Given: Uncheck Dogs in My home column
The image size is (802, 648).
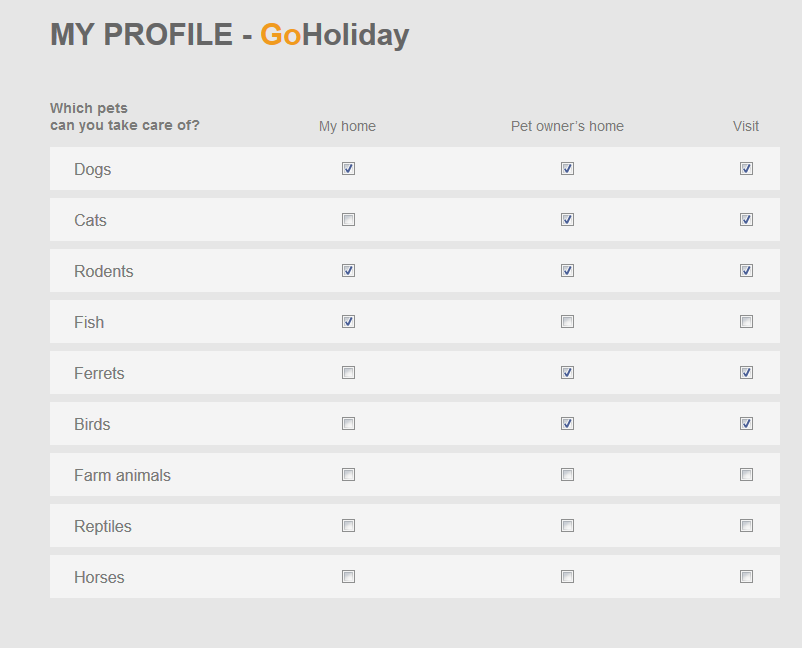Looking at the screenshot, I should click(x=348, y=169).
